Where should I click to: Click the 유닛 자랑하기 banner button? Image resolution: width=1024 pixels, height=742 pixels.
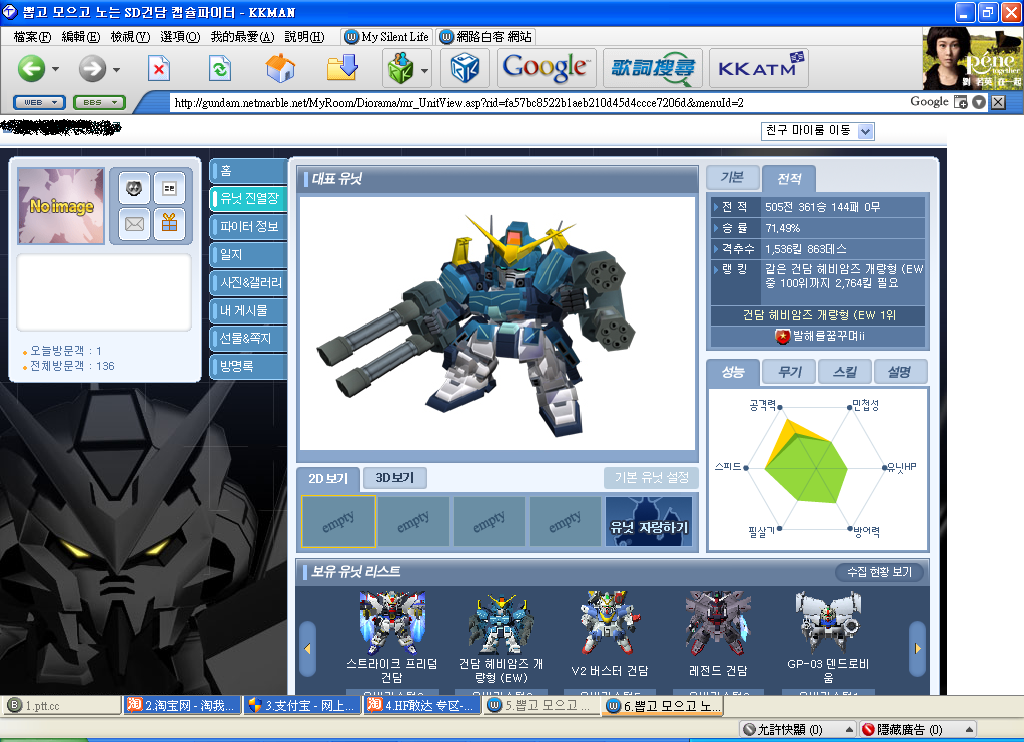[x=649, y=521]
